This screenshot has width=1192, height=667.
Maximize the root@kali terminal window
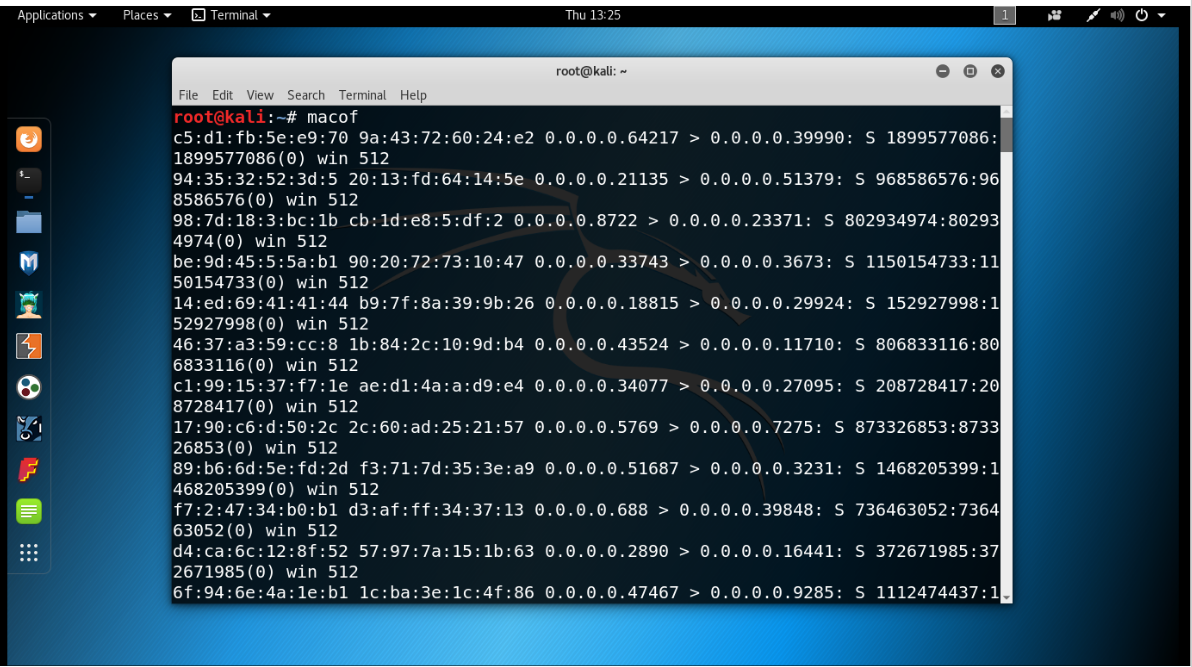pos(970,71)
